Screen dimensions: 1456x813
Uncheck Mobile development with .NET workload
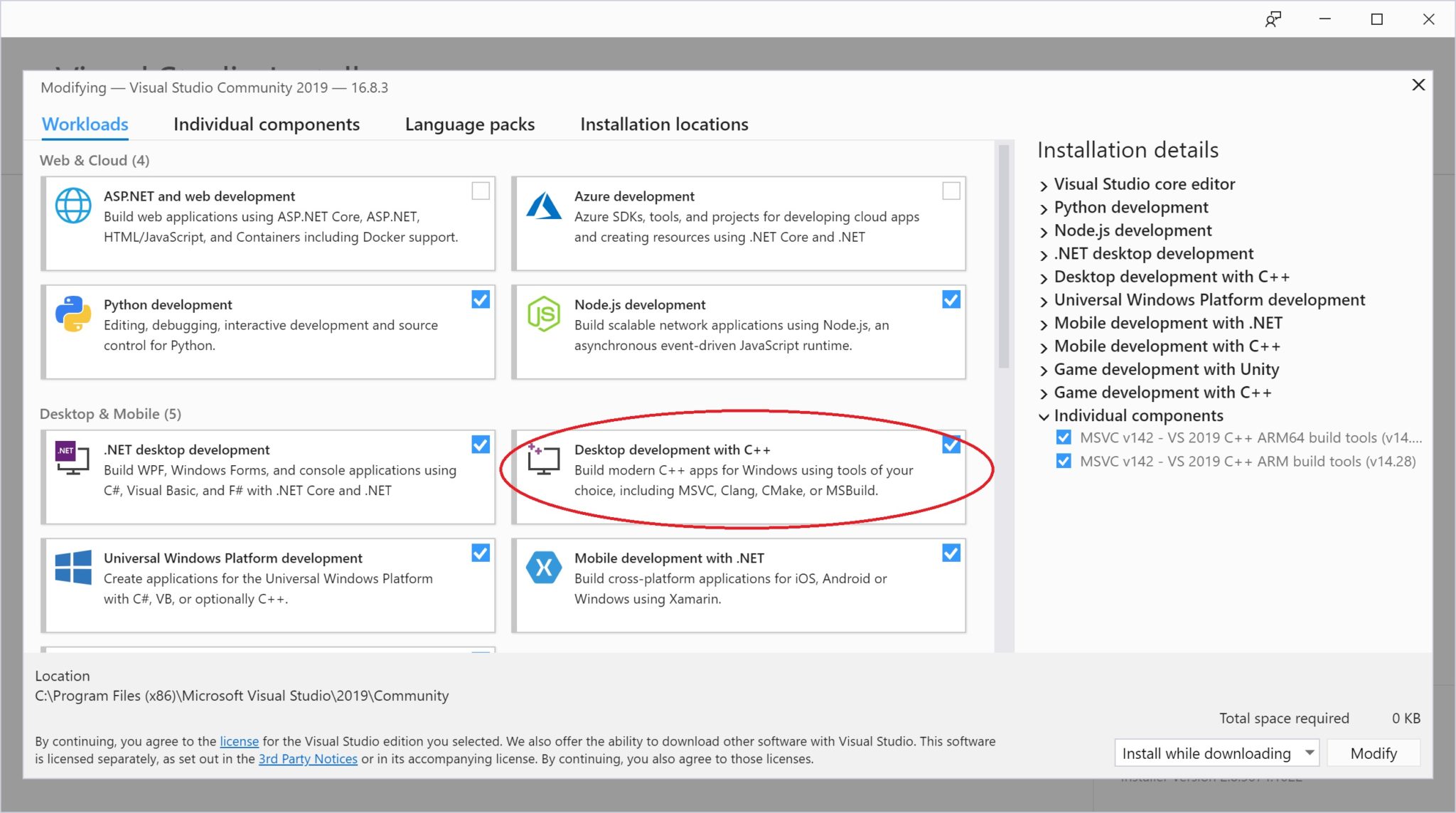[x=951, y=553]
